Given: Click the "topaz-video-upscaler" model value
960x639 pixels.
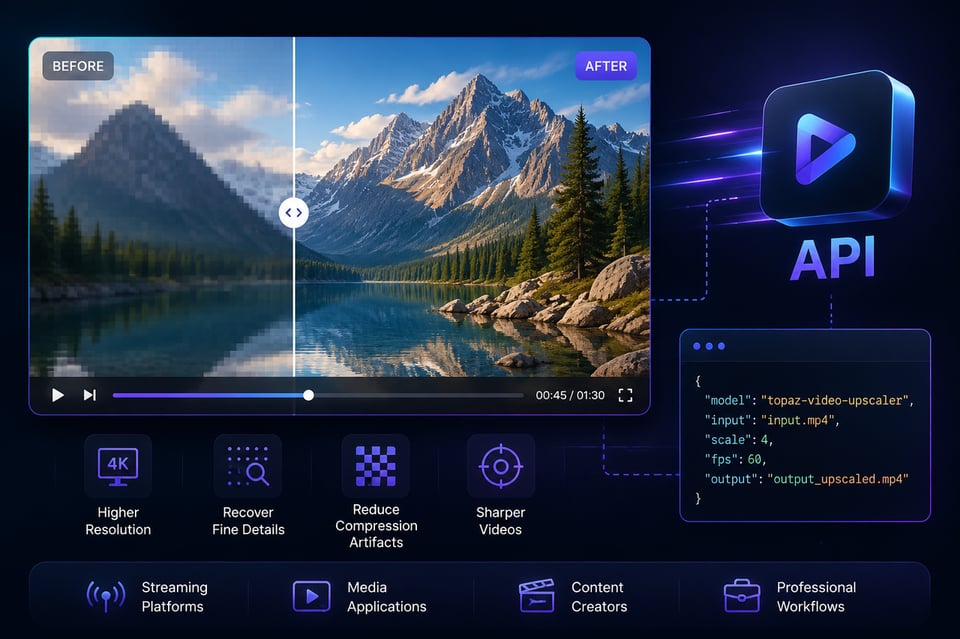Looking at the screenshot, I should point(835,400).
